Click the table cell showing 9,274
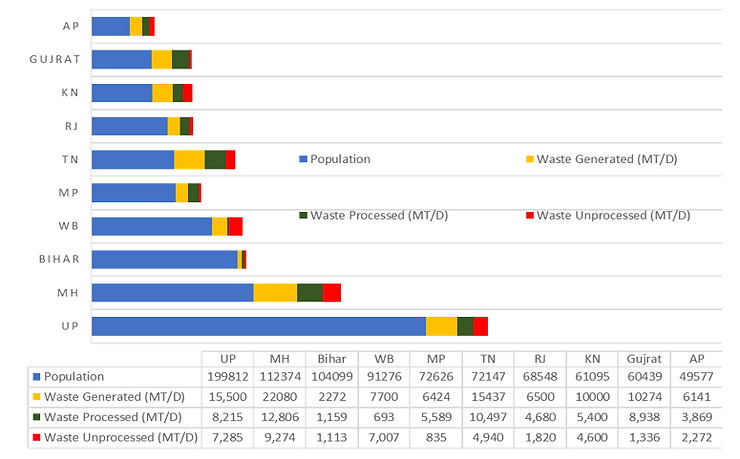Viewport: 740px width, 459px height. (279, 437)
